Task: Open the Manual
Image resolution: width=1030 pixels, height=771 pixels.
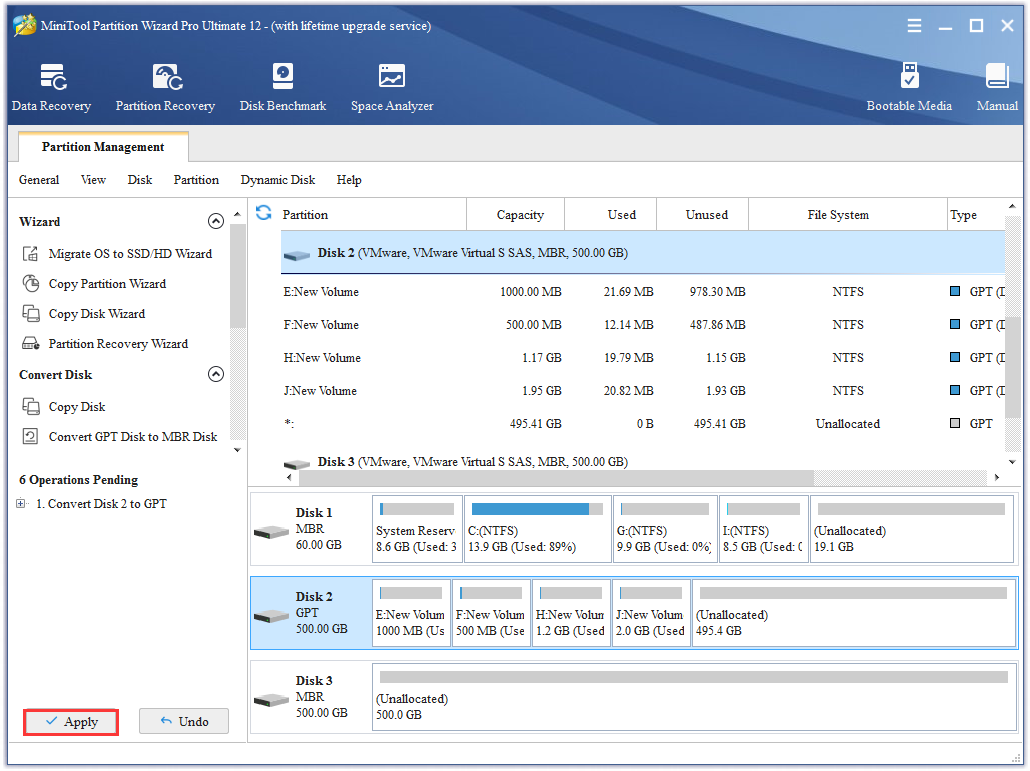Action: click(x=996, y=87)
